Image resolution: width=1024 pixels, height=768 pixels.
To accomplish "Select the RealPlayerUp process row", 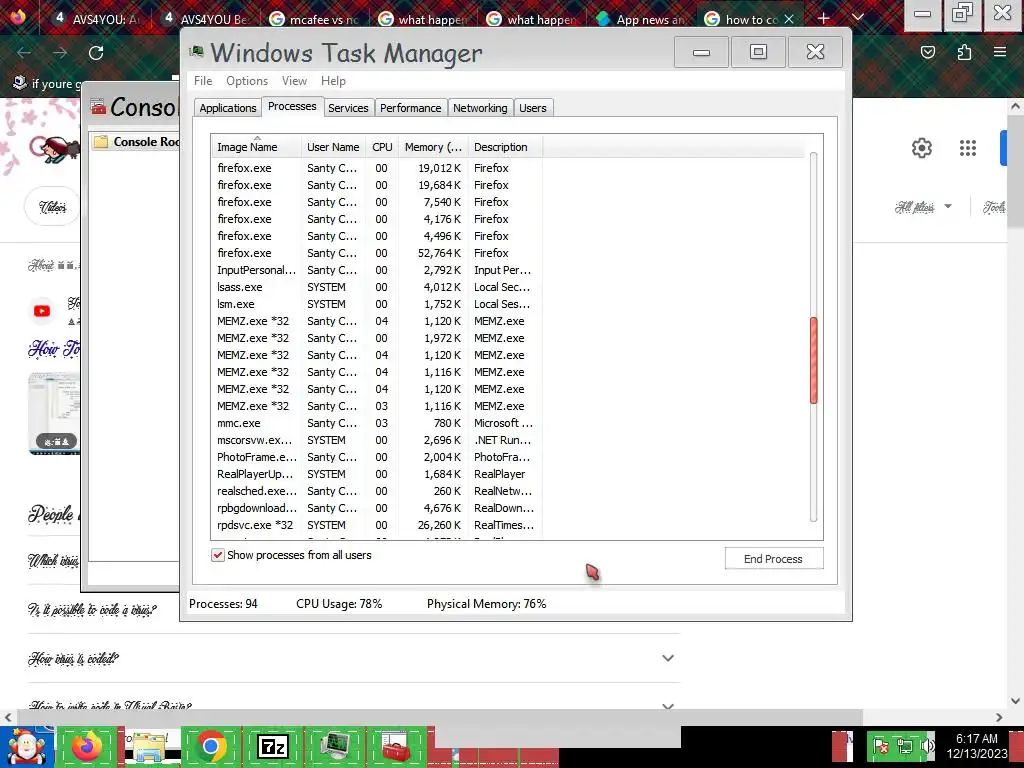I will point(376,474).
